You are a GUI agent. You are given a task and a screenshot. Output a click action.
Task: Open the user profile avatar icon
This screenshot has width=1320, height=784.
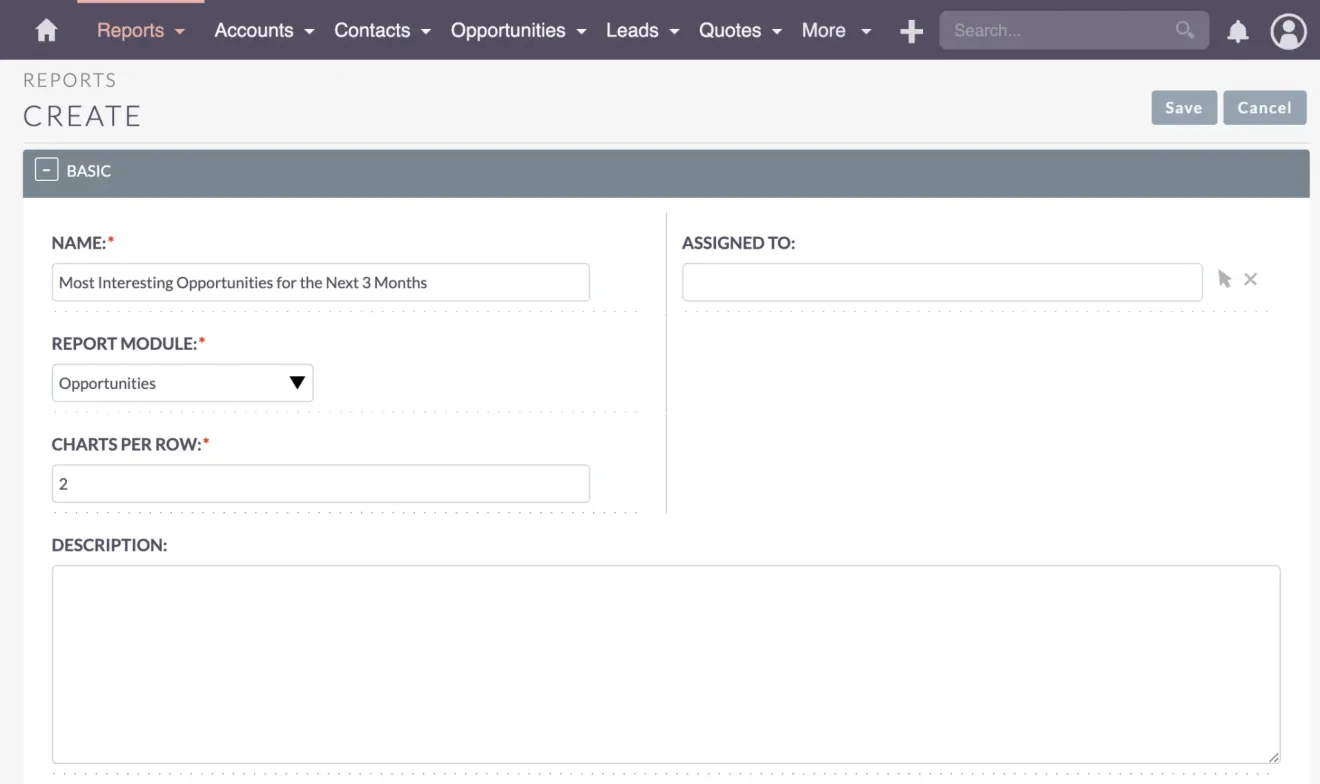(x=1288, y=31)
